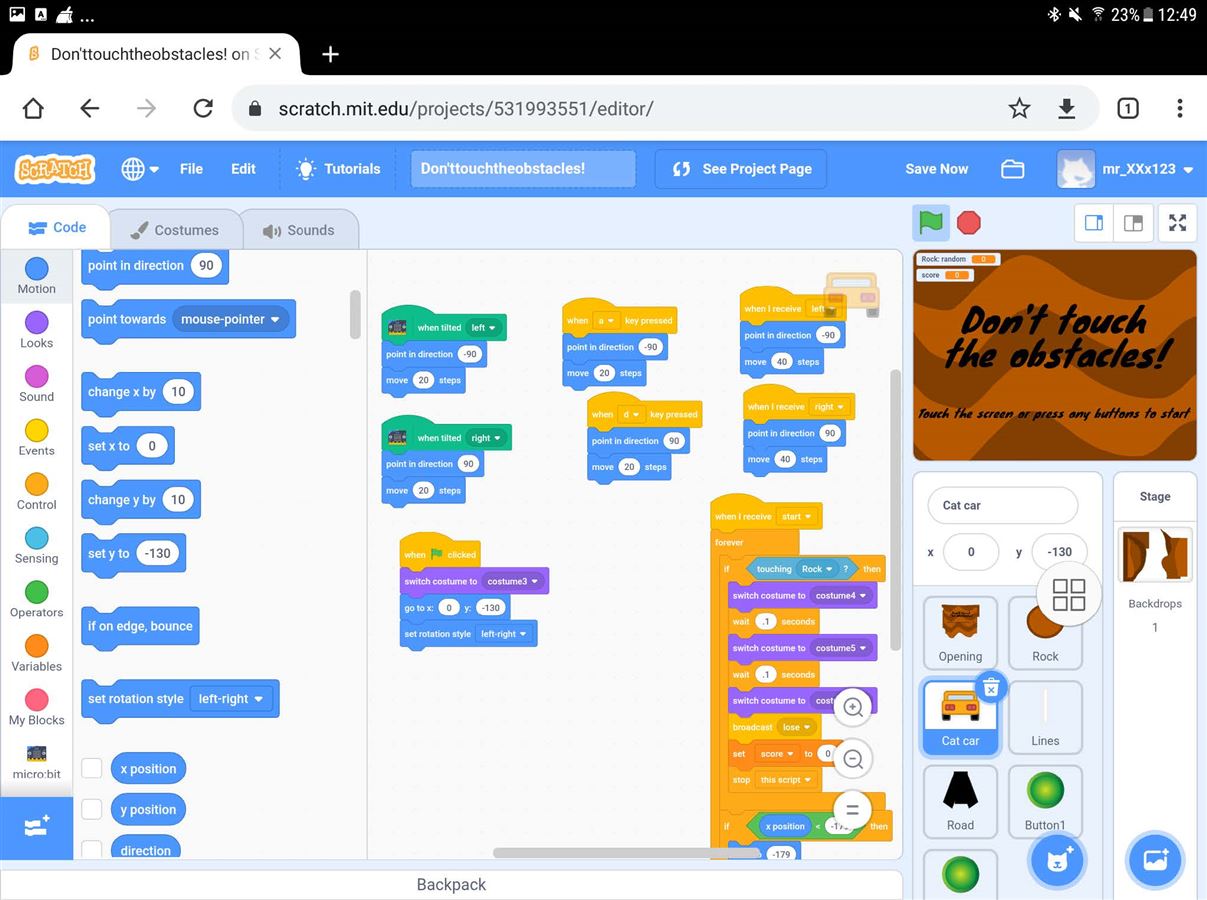The image size is (1207, 900).
Task: Tick the y position checkbox
Action: 92,809
